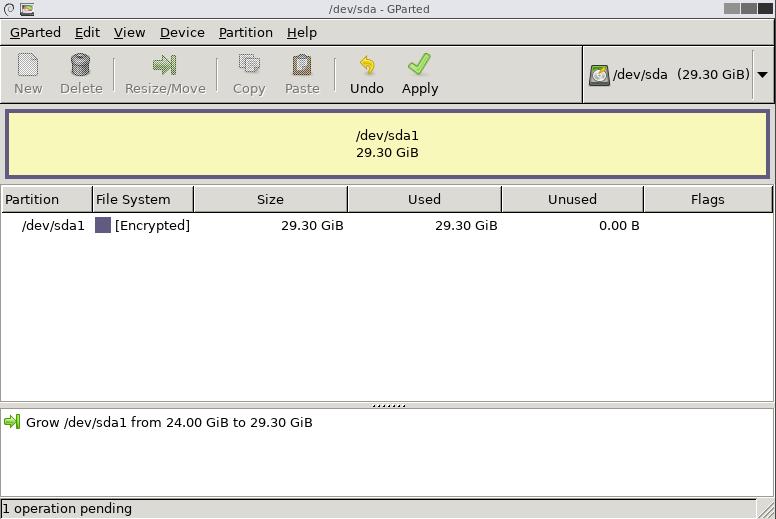776x519 pixels.
Task: Apply all pending operations
Action: pos(420,74)
